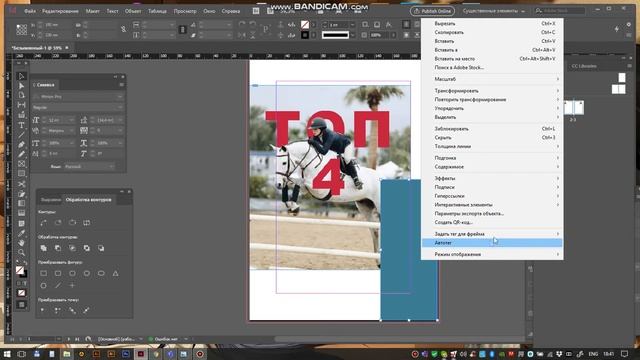Open the Таблица menu
This screenshot has height=360, width=640.
tap(157, 11)
